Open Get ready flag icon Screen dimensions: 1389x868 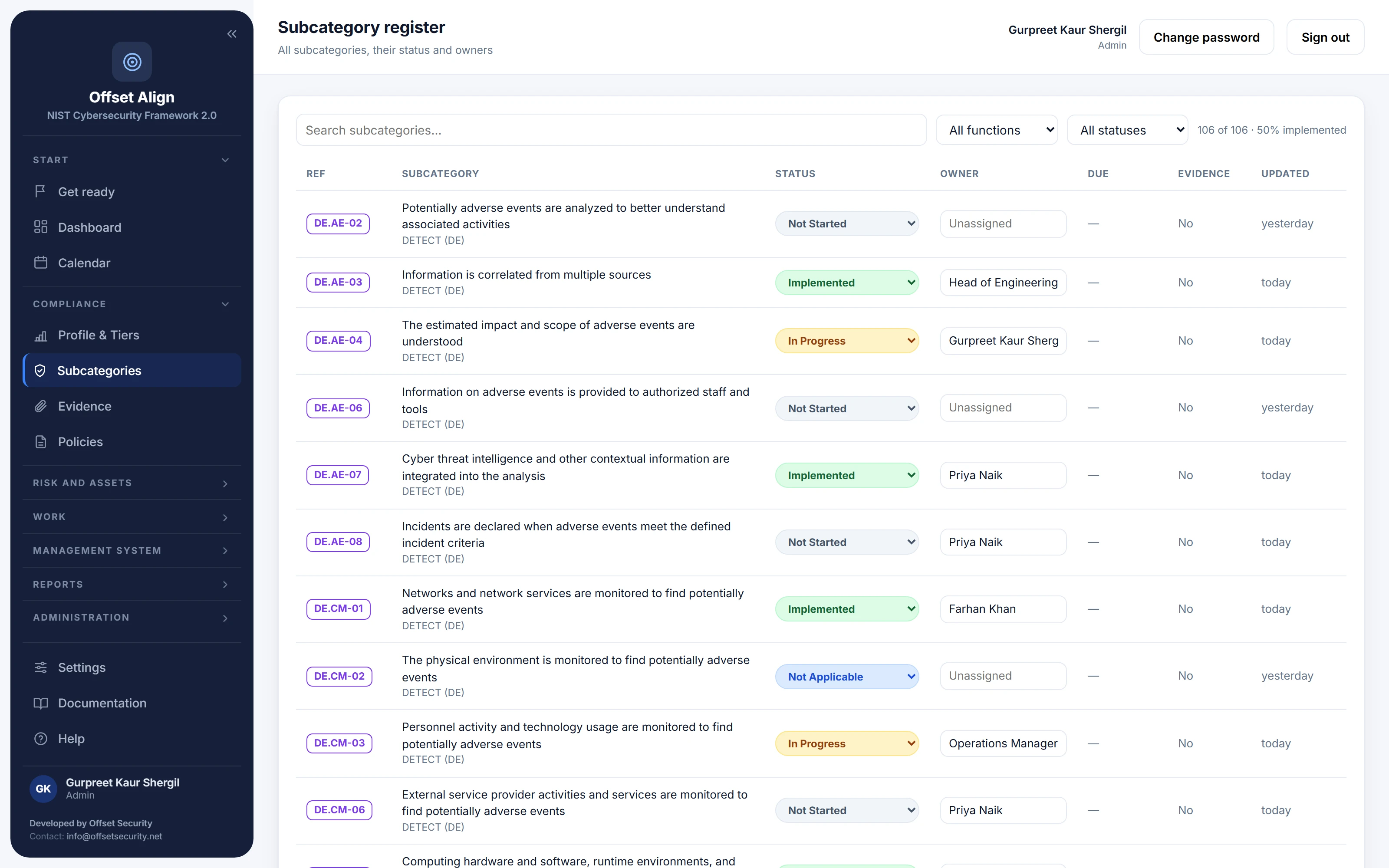(x=40, y=191)
